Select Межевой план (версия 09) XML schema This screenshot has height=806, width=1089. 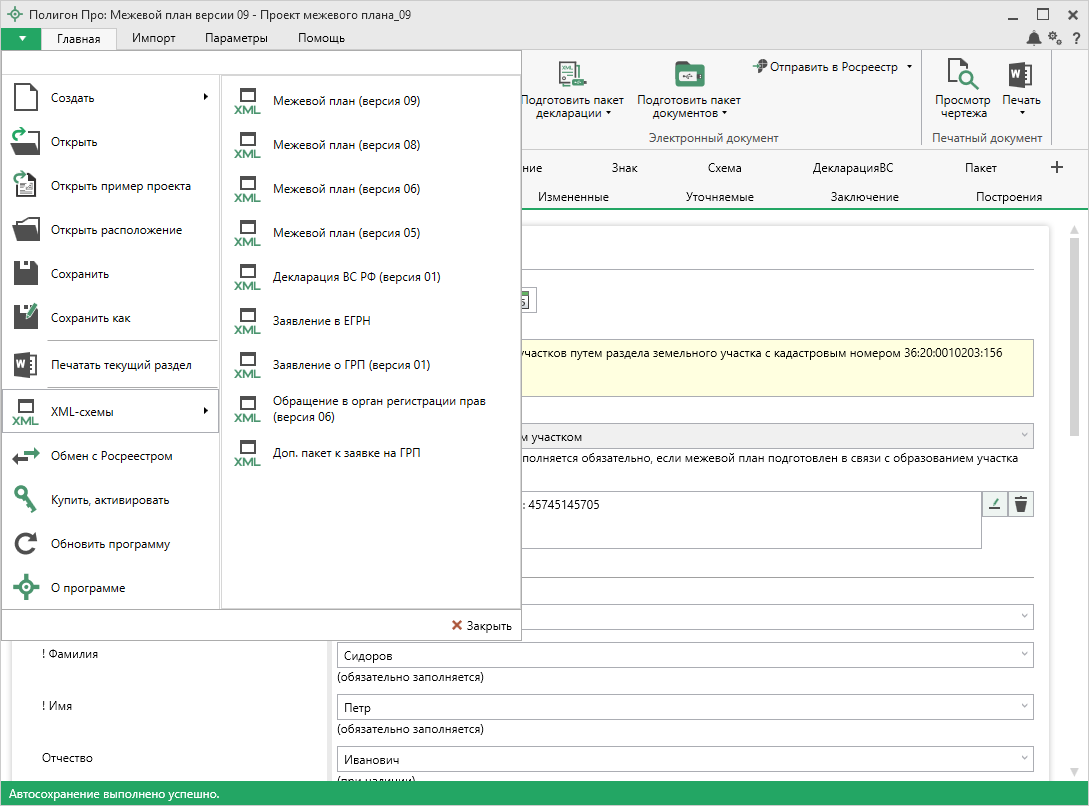click(x=346, y=101)
